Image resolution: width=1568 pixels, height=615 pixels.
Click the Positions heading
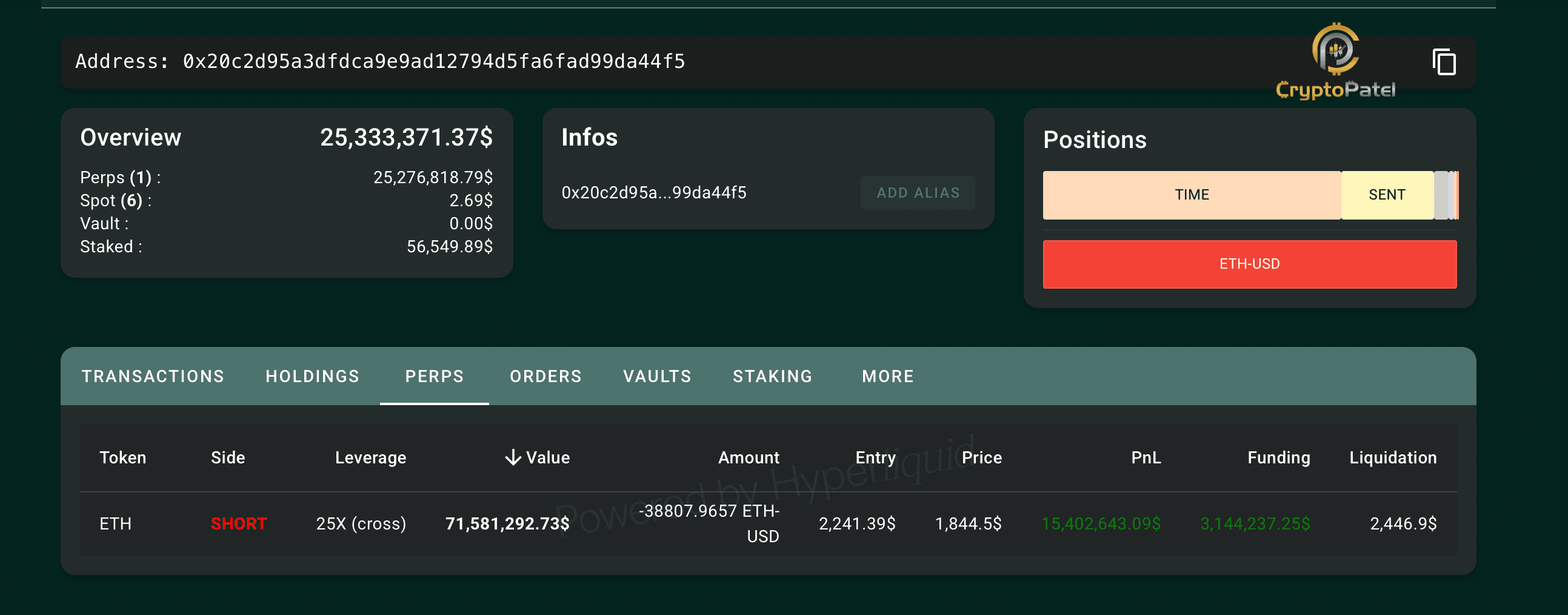click(x=1095, y=140)
